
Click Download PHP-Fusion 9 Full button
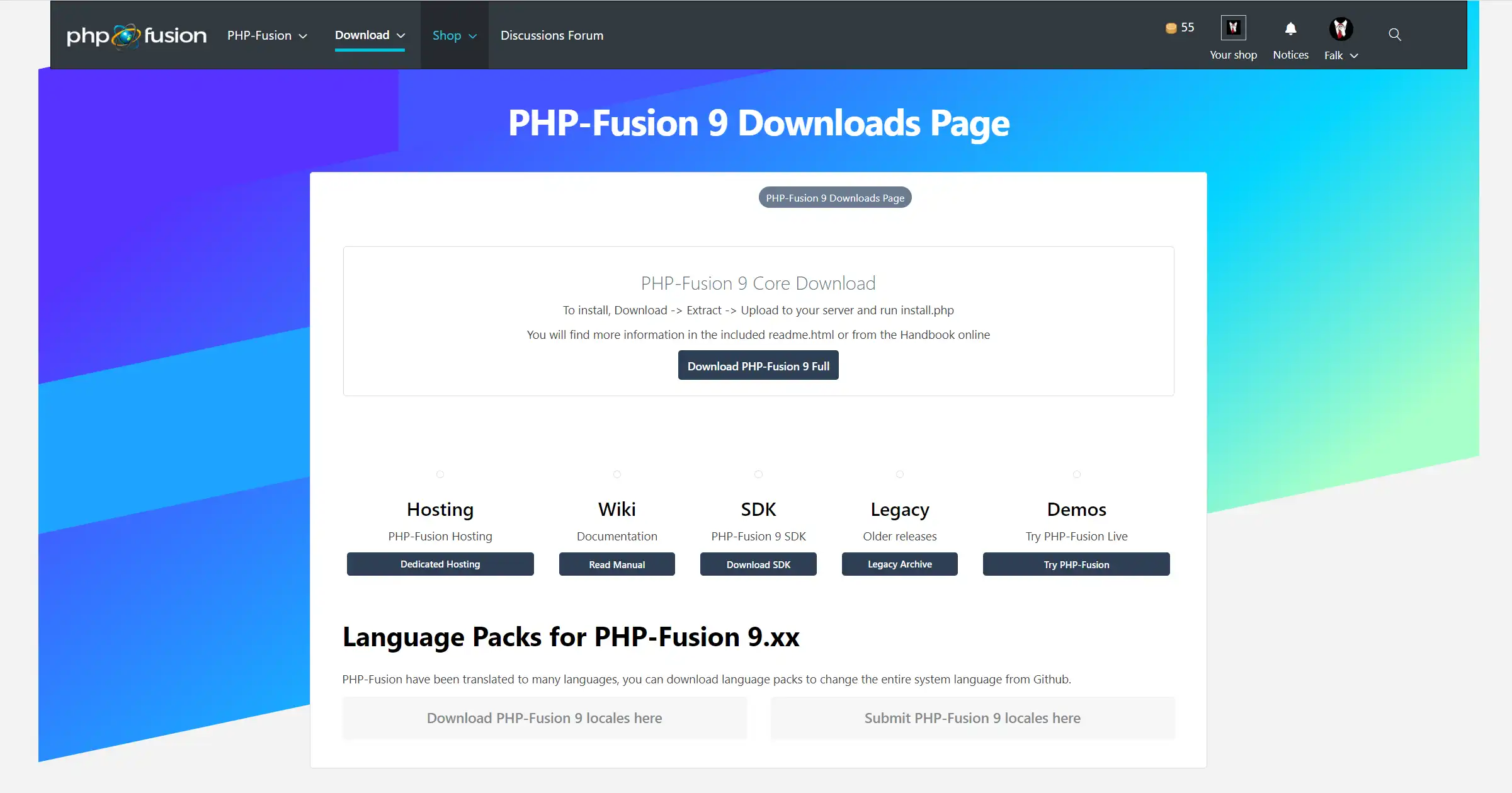(758, 365)
